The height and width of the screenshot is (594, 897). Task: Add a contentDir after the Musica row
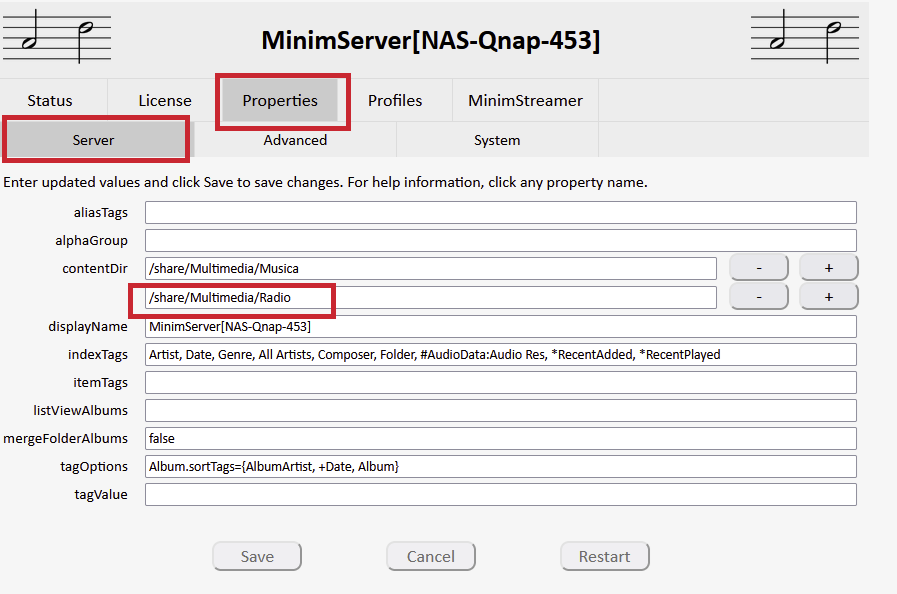(x=828, y=268)
